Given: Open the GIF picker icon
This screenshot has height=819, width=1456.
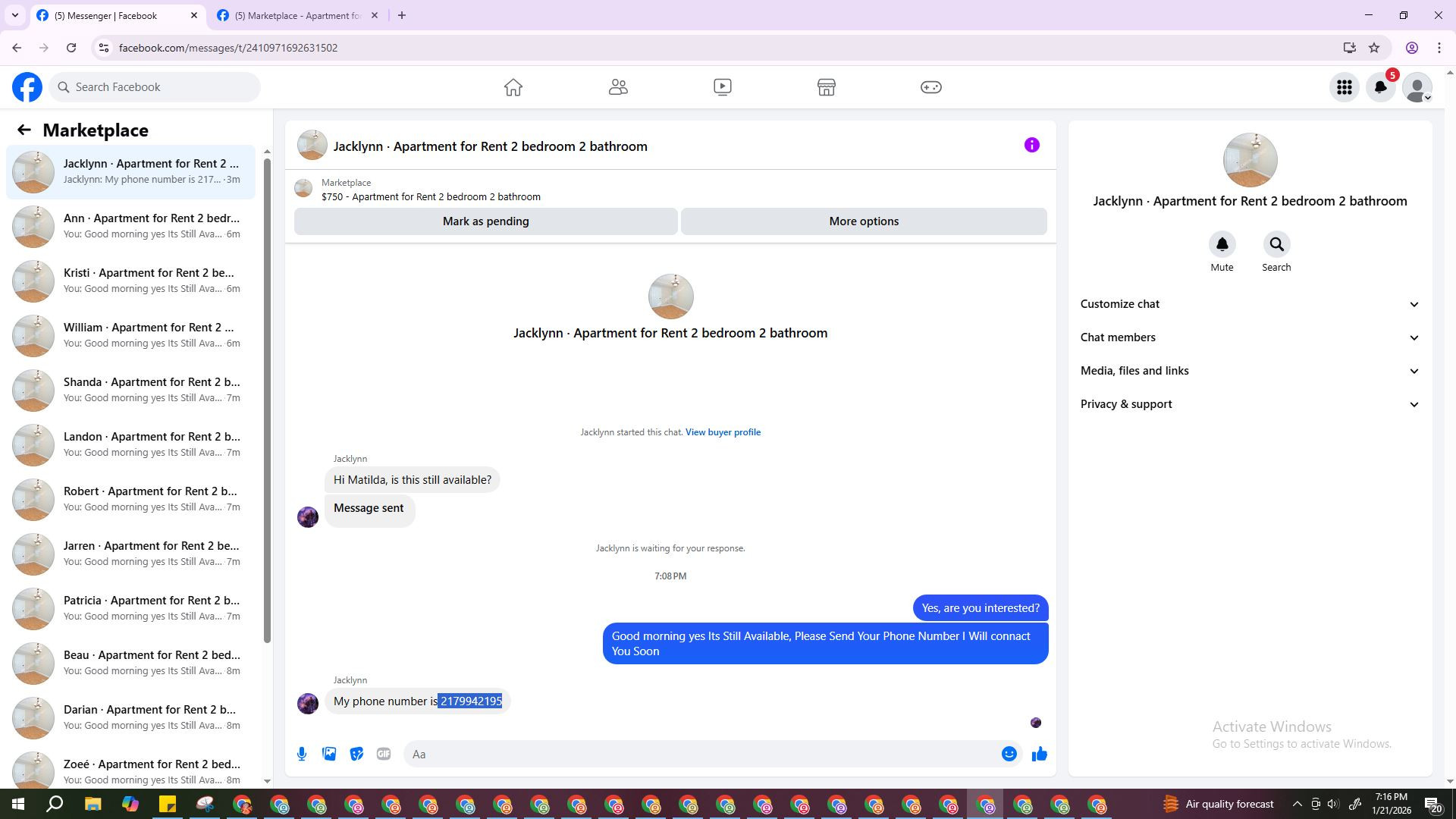Looking at the screenshot, I should coord(384,754).
